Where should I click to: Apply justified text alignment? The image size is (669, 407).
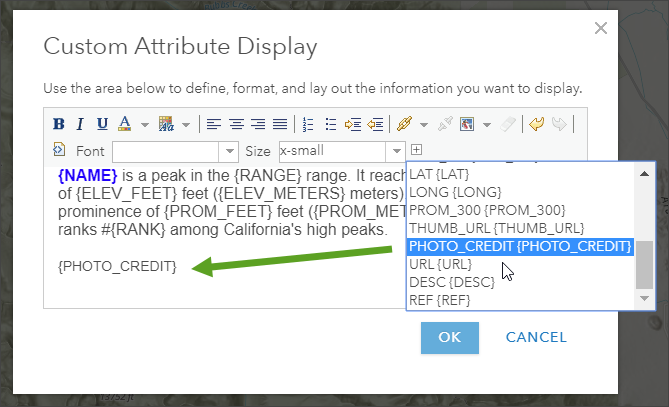280,124
